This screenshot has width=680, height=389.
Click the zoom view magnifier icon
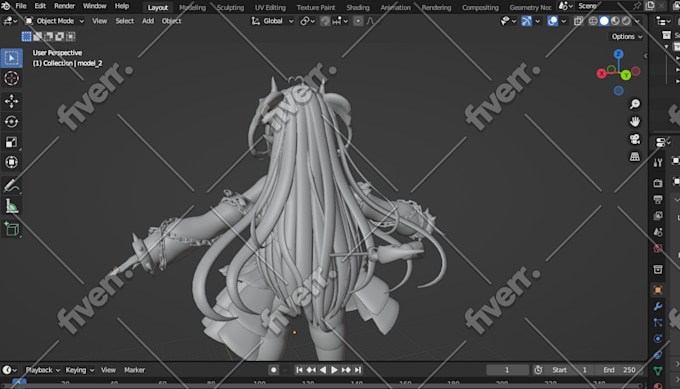point(634,104)
